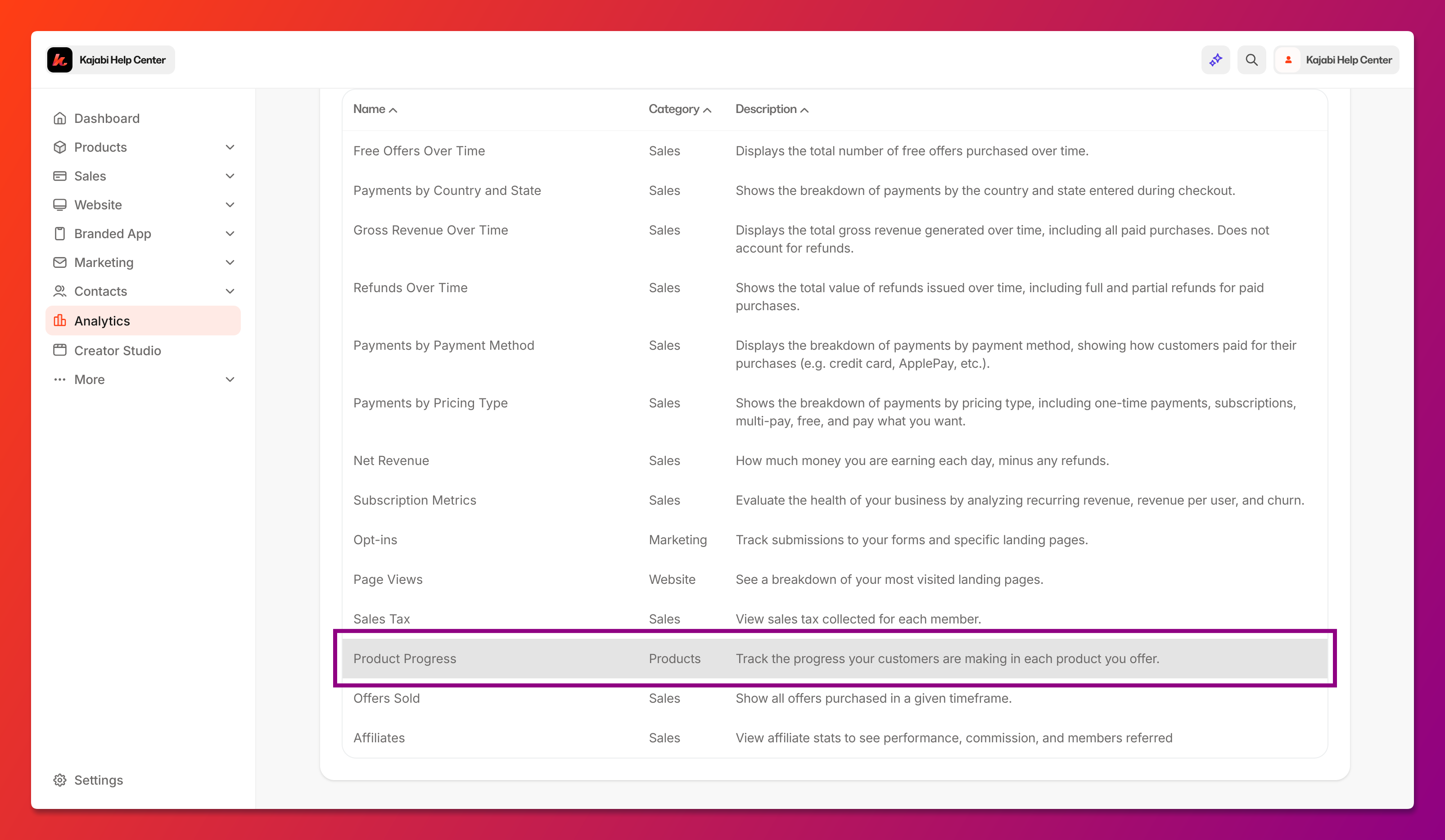
Task: Expand the More section chevron
Action: (x=230, y=379)
